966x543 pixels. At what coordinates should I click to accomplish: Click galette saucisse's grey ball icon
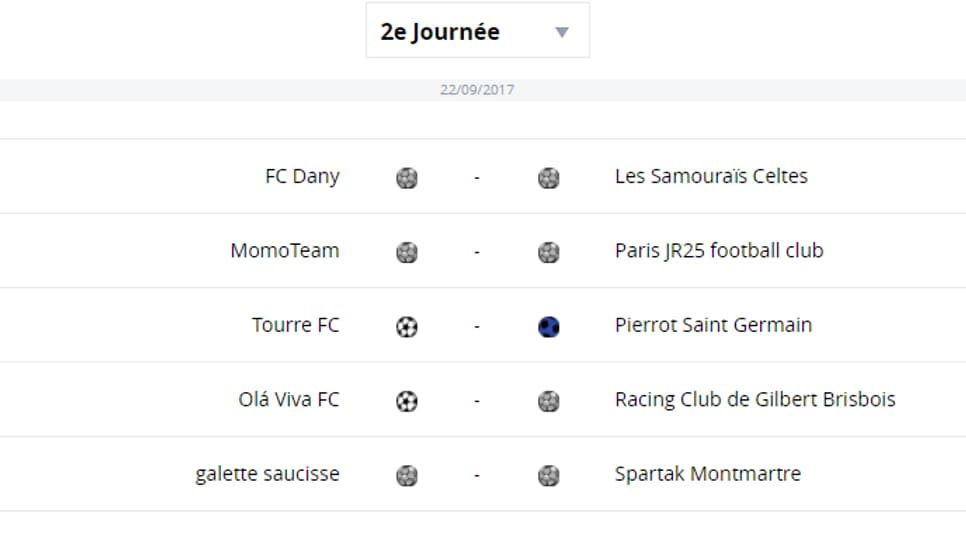coord(407,475)
